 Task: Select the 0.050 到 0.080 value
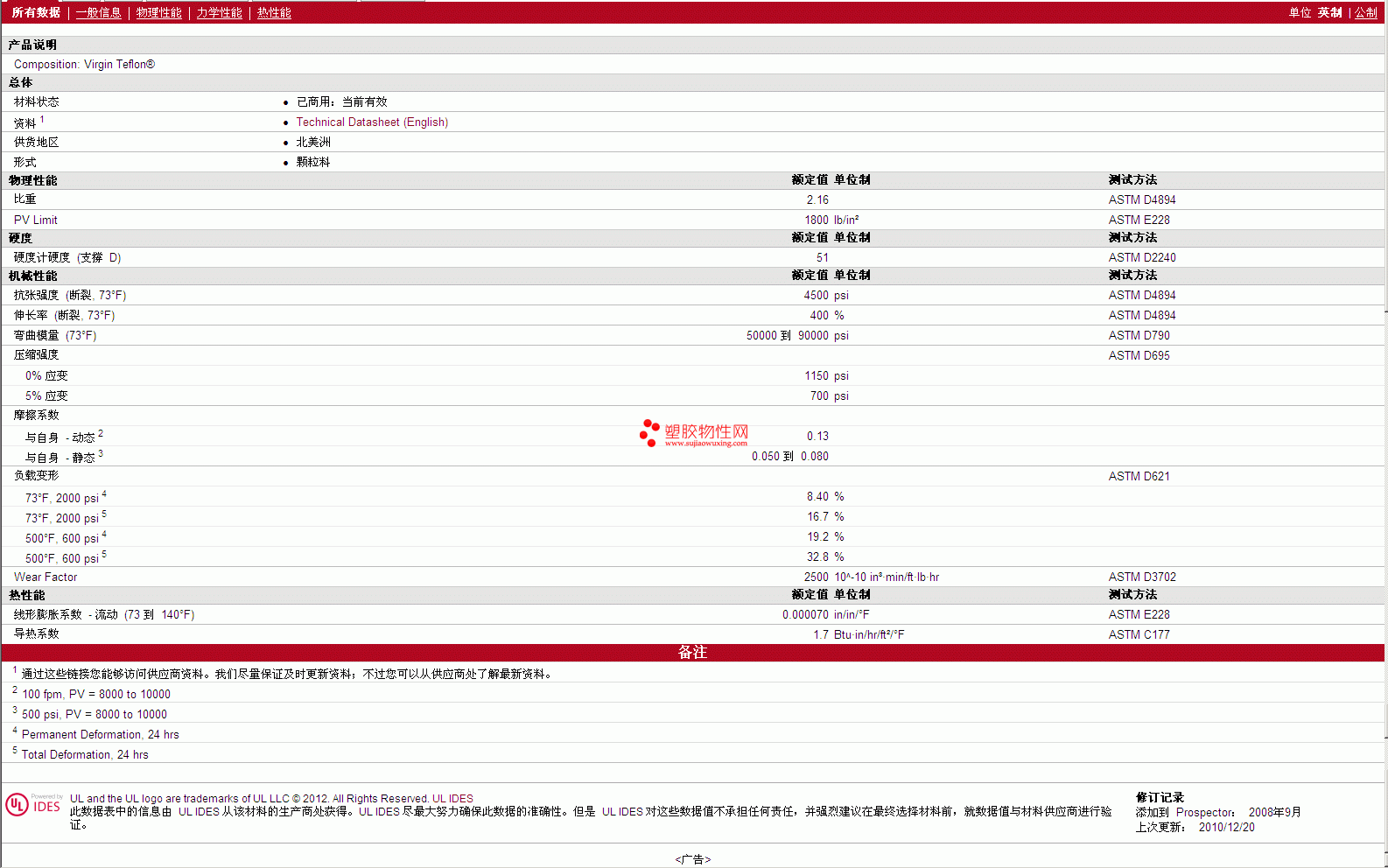789,457
